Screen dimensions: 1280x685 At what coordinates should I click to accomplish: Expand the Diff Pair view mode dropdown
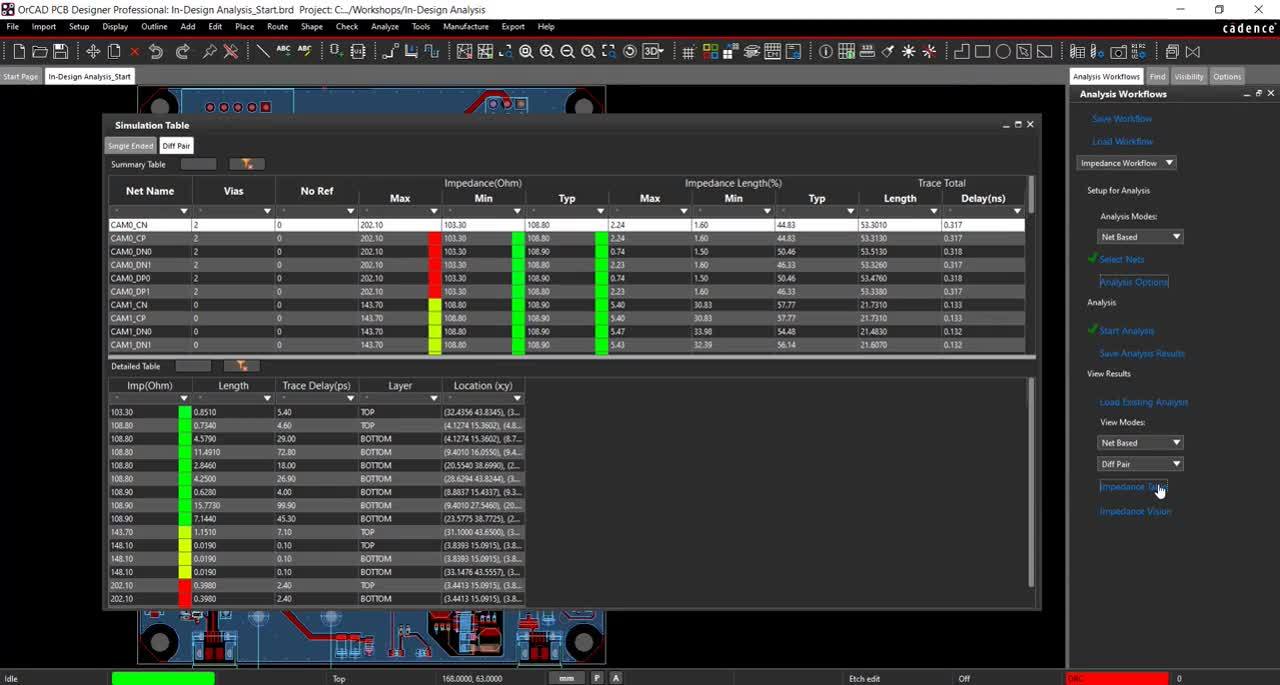coord(1140,464)
